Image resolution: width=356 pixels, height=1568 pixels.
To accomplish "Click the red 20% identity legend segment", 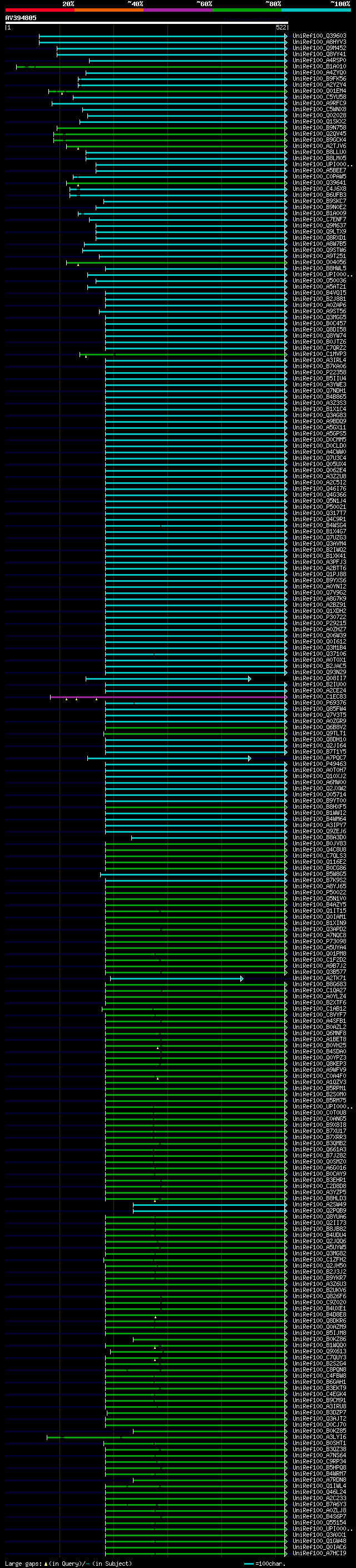I will (39, 10).
